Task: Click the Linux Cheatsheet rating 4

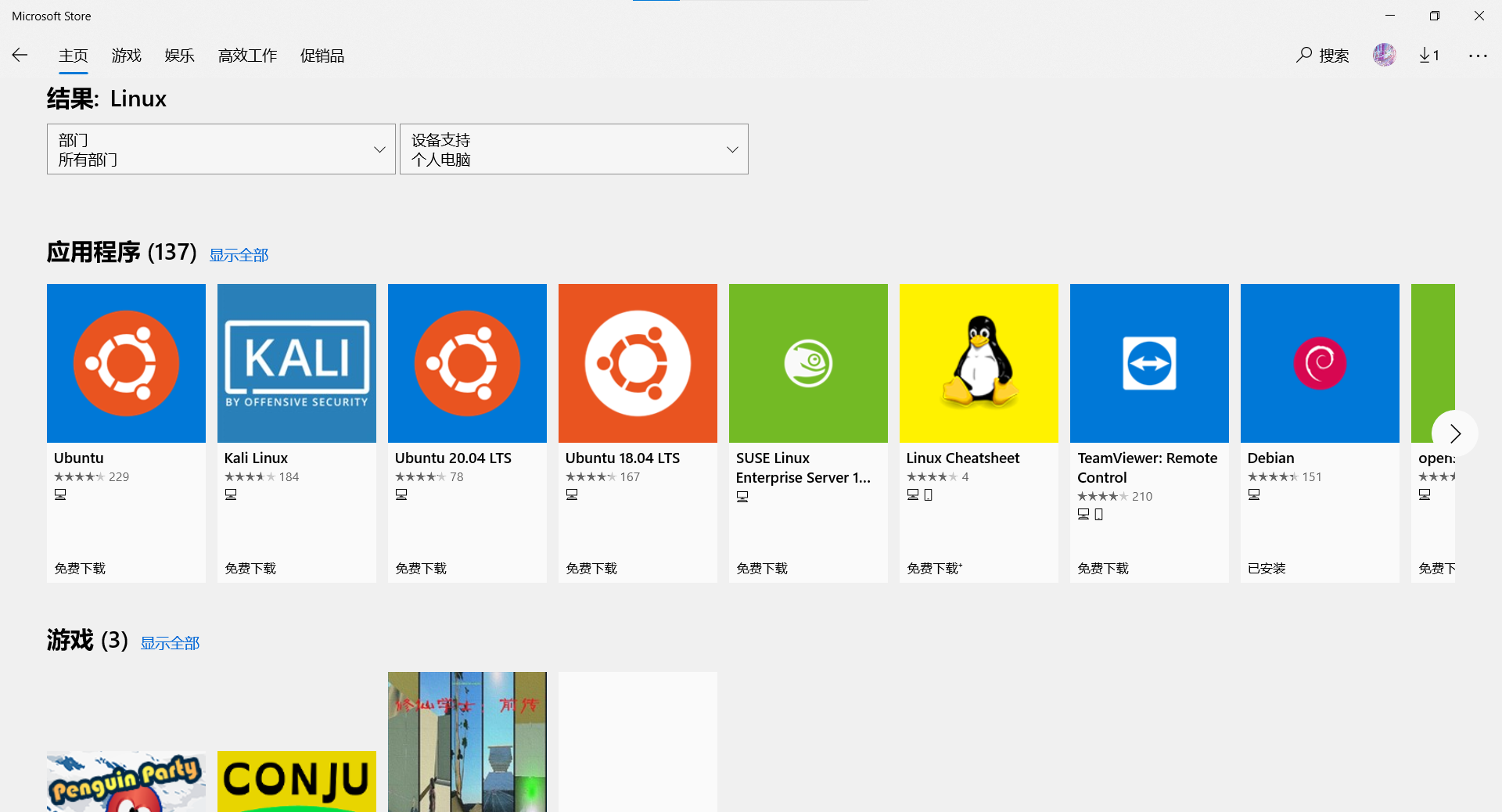Action: click(x=938, y=476)
